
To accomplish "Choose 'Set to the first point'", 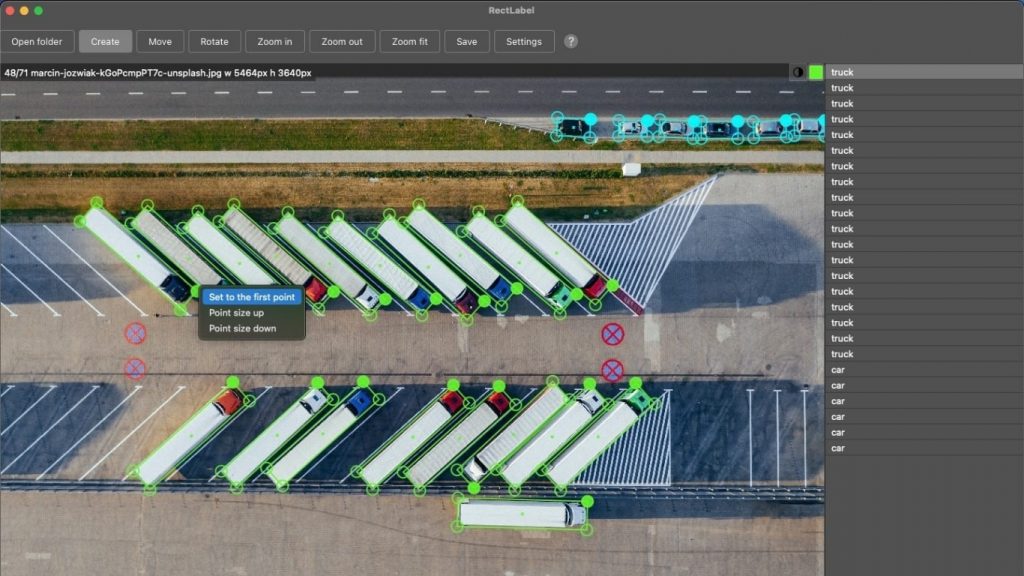I will (251, 297).
